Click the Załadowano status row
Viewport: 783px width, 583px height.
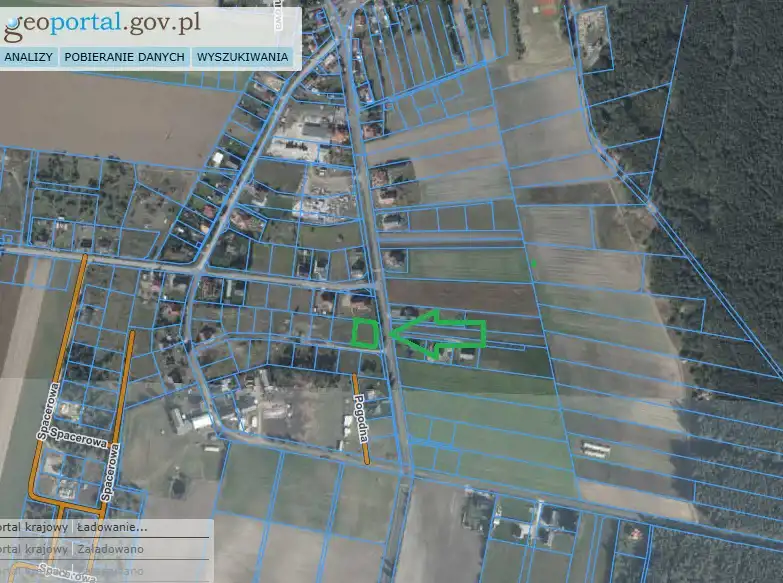pyautogui.click(x=110, y=549)
